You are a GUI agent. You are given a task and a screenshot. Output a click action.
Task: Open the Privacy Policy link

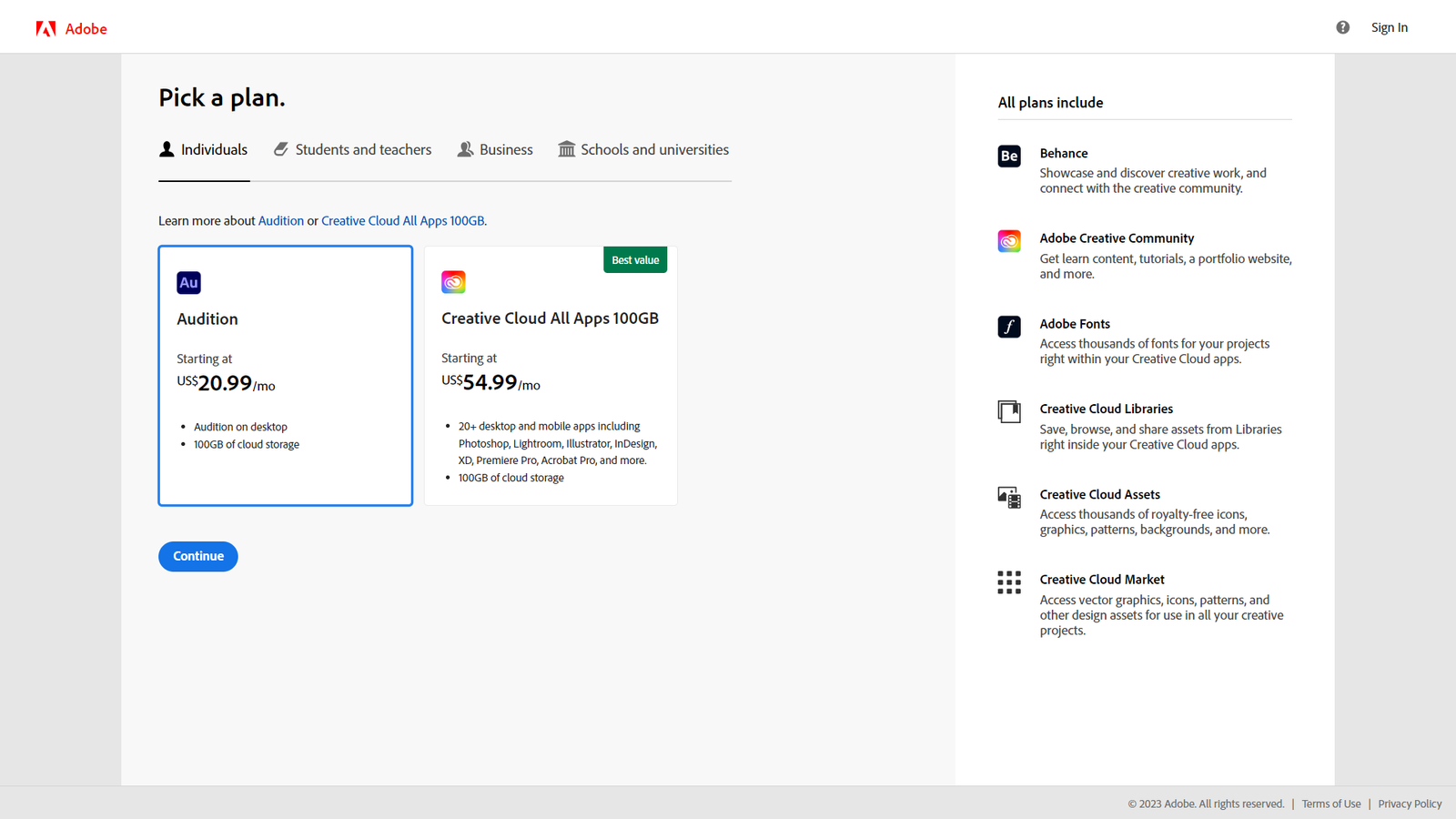point(1410,804)
